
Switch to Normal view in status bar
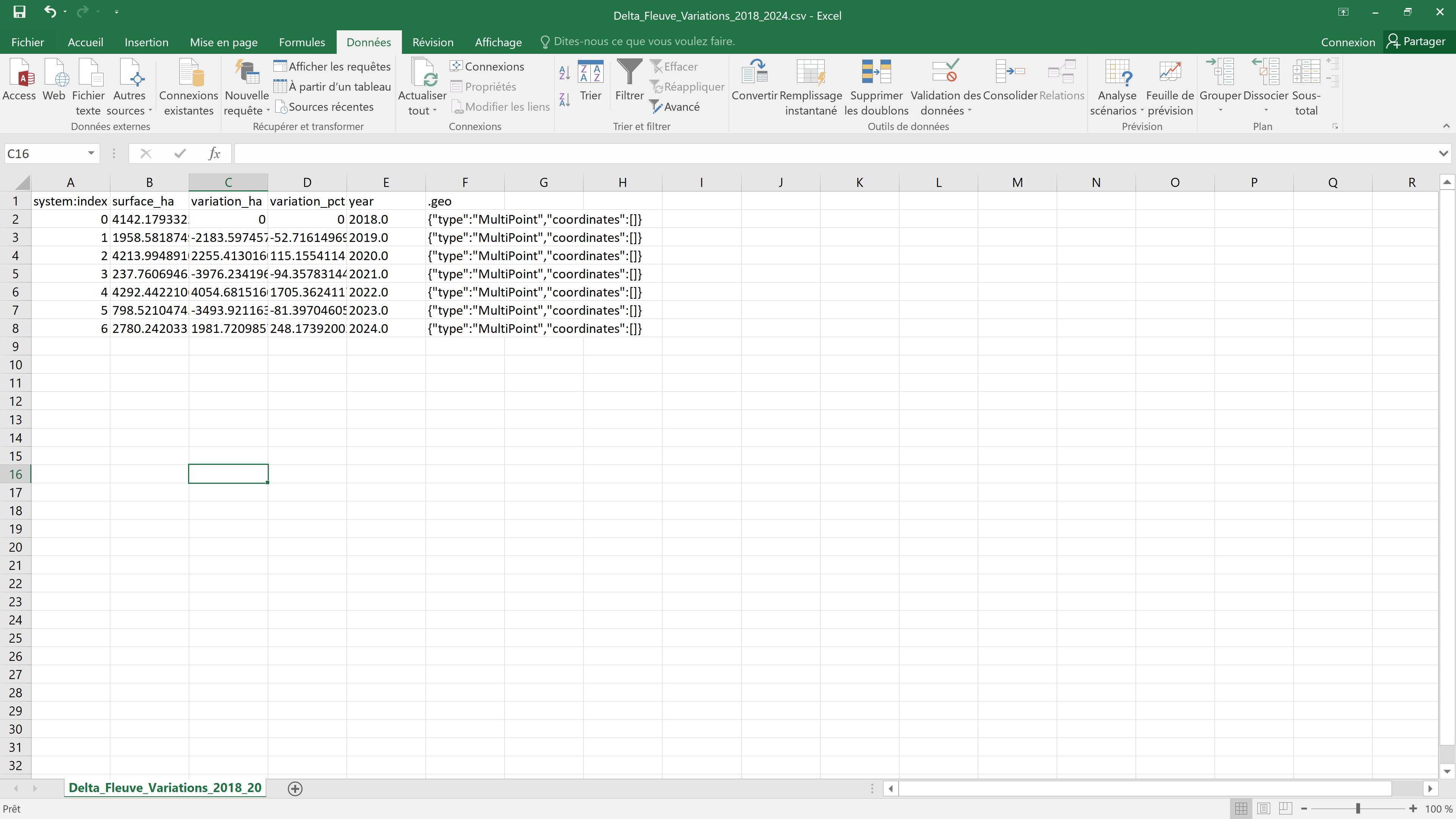point(1241,809)
